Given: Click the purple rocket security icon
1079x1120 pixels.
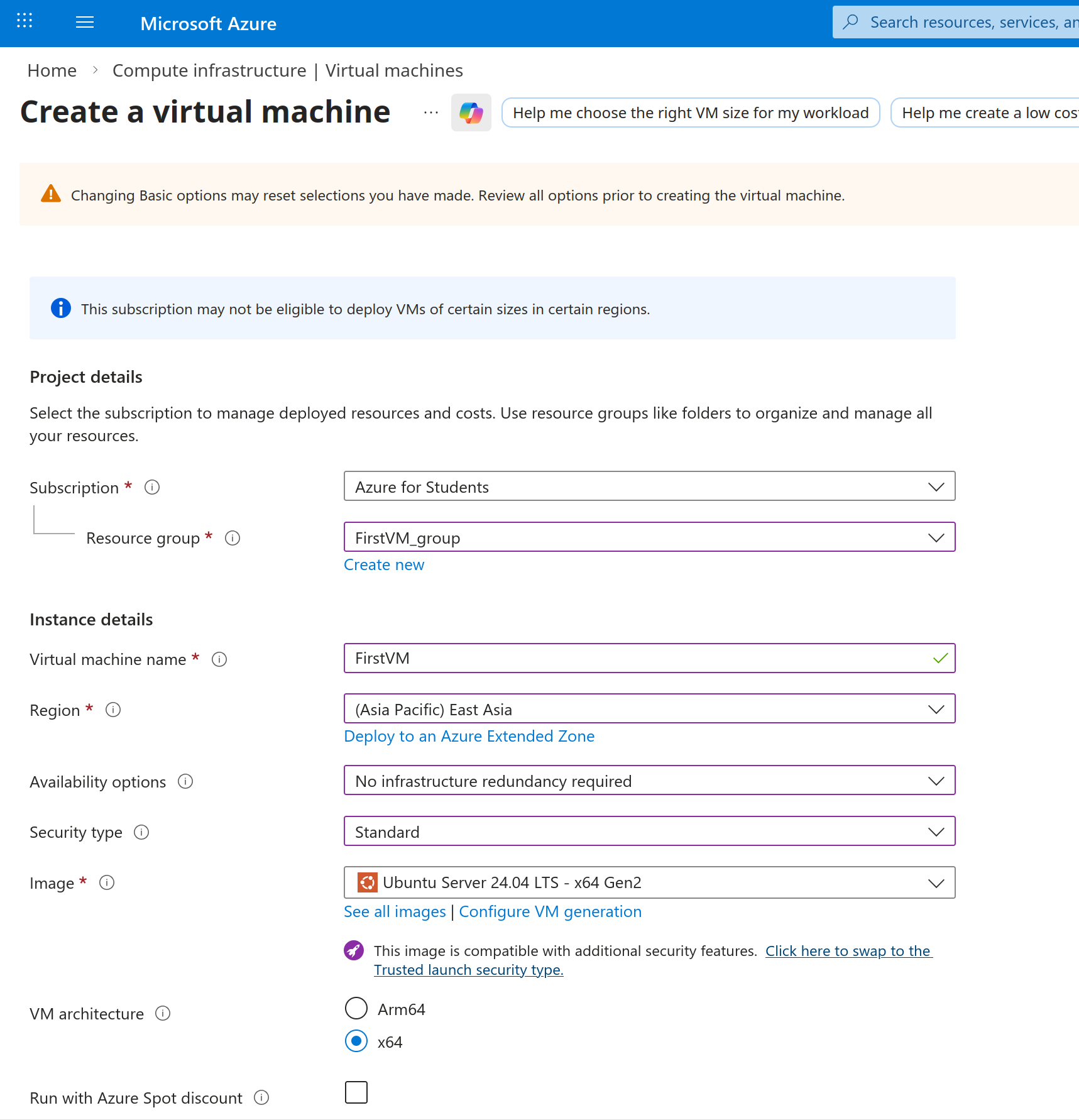Looking at the screenshot, I should pos(354,950).
